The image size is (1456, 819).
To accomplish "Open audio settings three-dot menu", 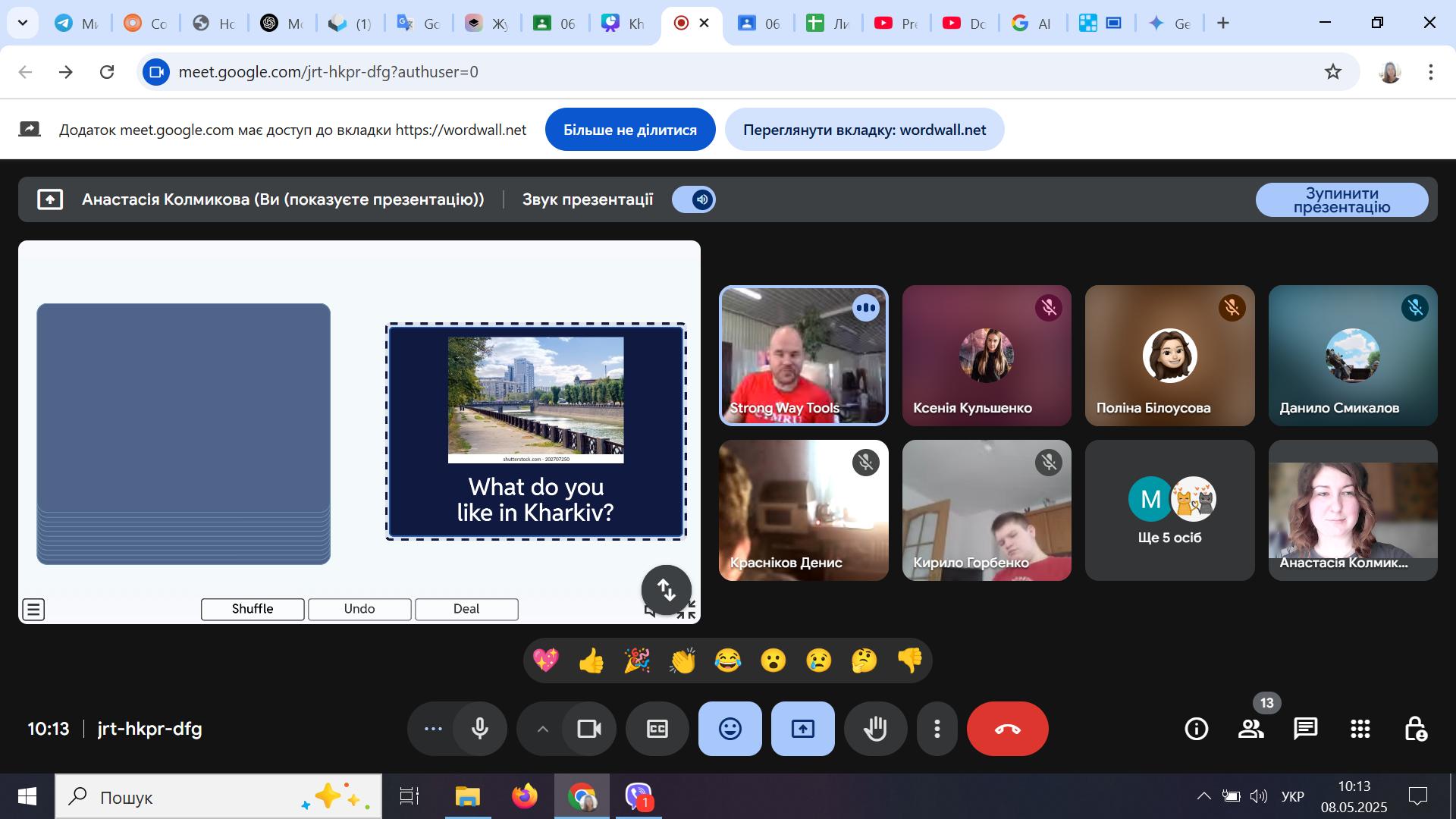I will [433, 729].
